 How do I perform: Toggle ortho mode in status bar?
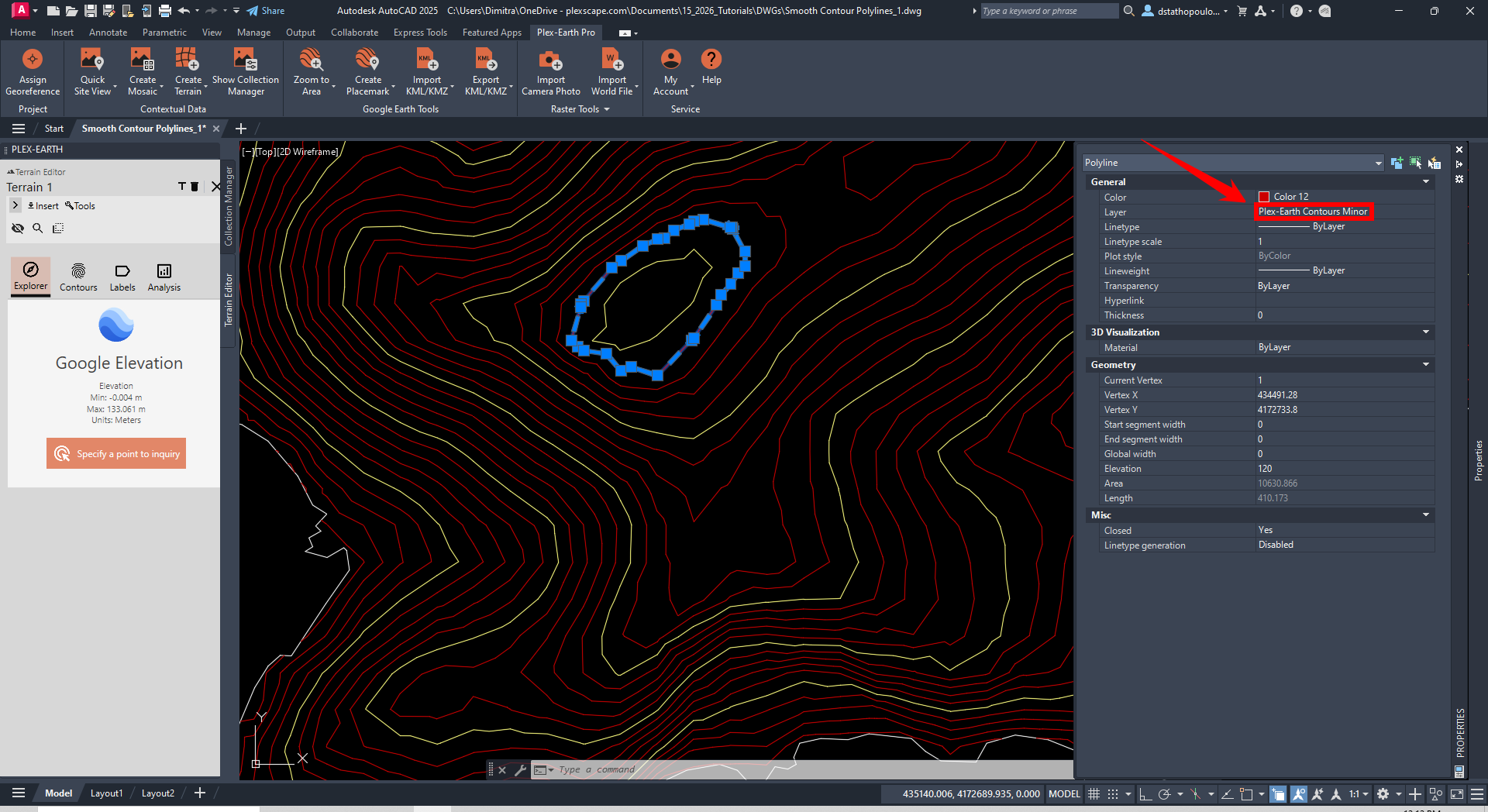point(1145,793)
